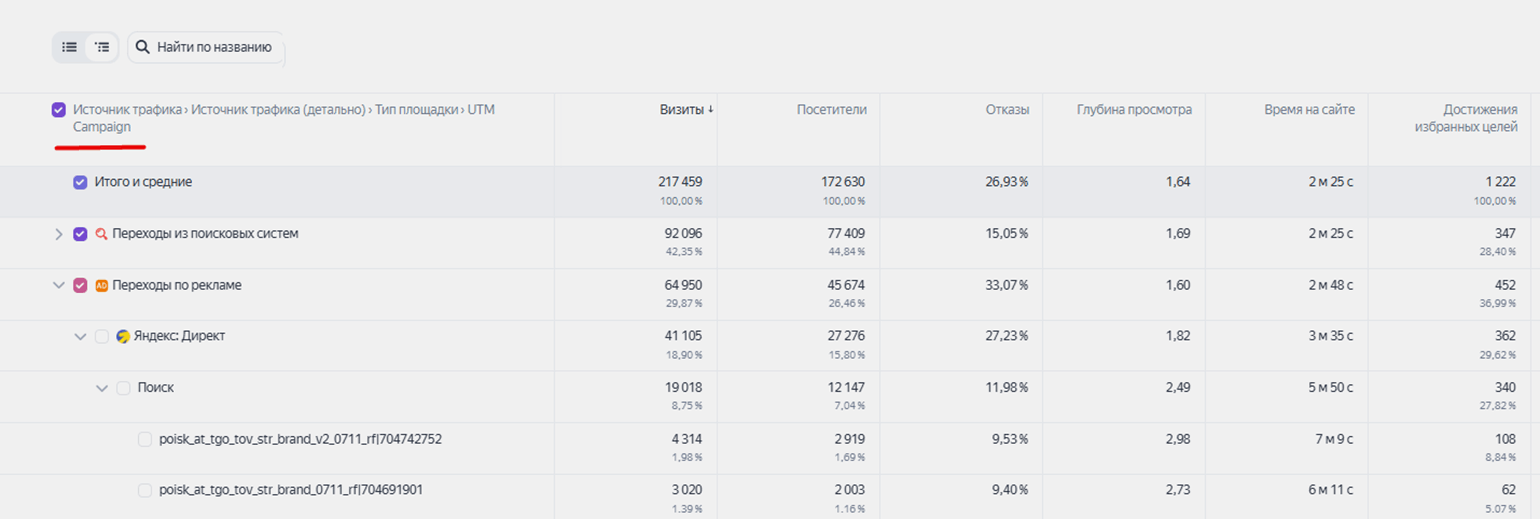Screen dimensions: 1540x519
Task: Switch to flat list view icon
Action: tap(69, 47)
